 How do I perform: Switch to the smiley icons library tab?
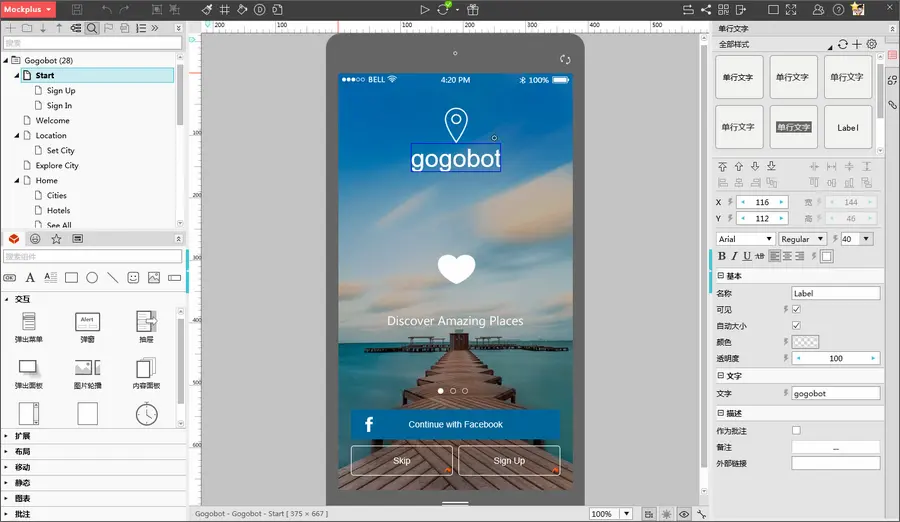(35, 239)
